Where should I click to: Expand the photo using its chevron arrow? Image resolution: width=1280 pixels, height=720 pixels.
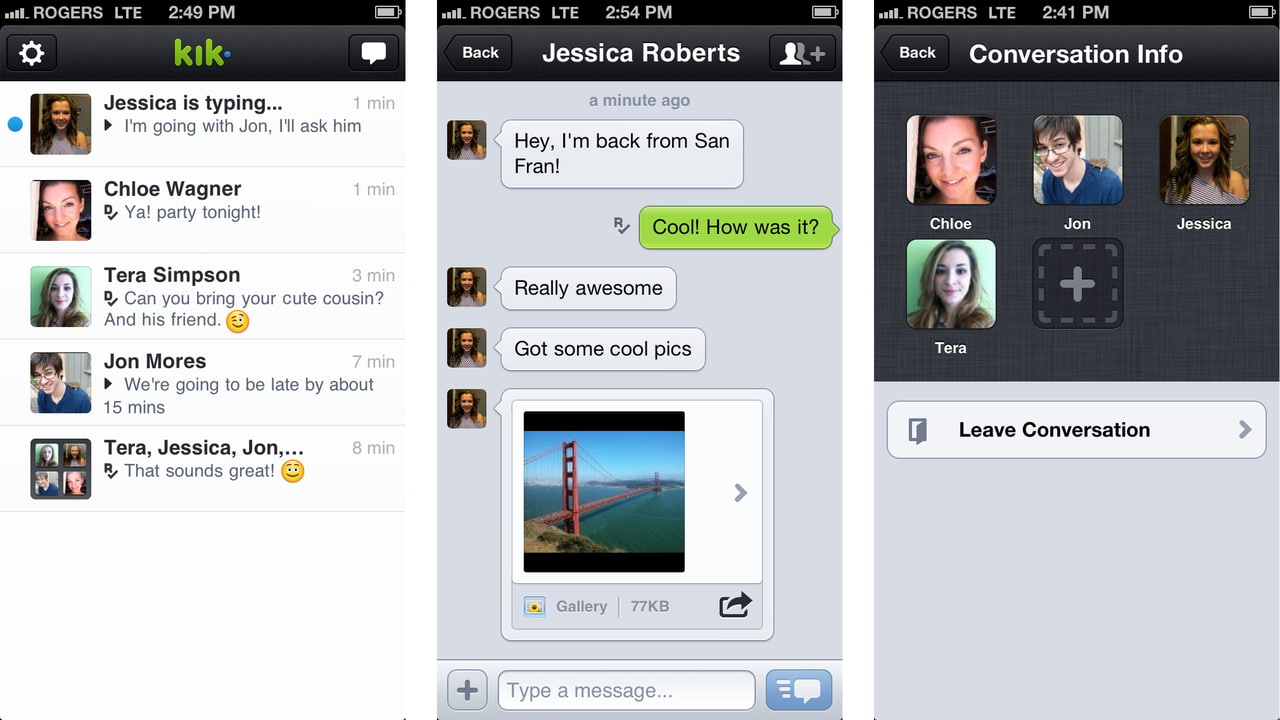point(740,492)
